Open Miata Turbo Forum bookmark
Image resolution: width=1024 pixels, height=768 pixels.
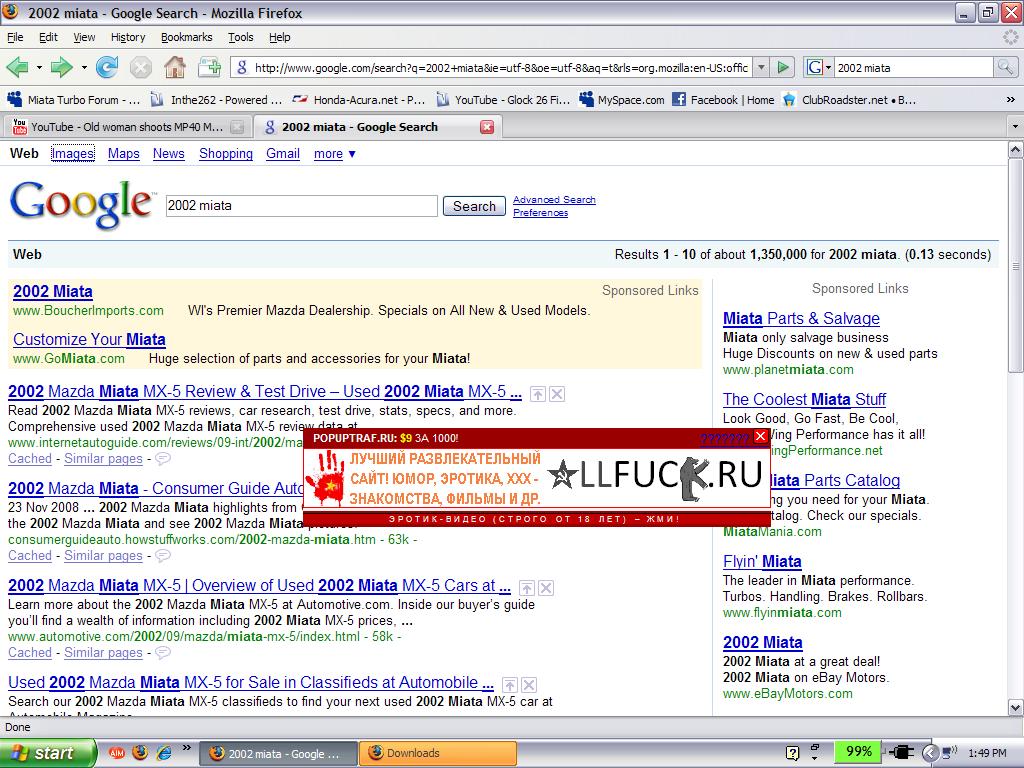73,100
